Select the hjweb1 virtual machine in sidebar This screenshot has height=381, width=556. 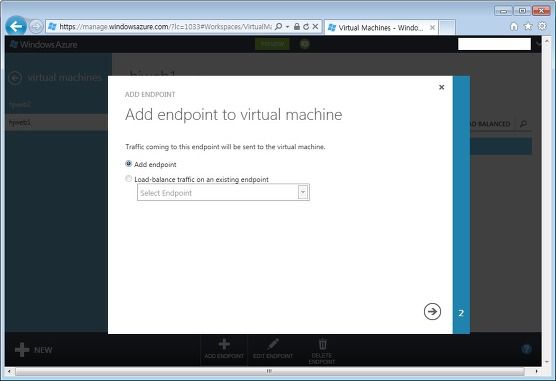[x=56, y=123]
